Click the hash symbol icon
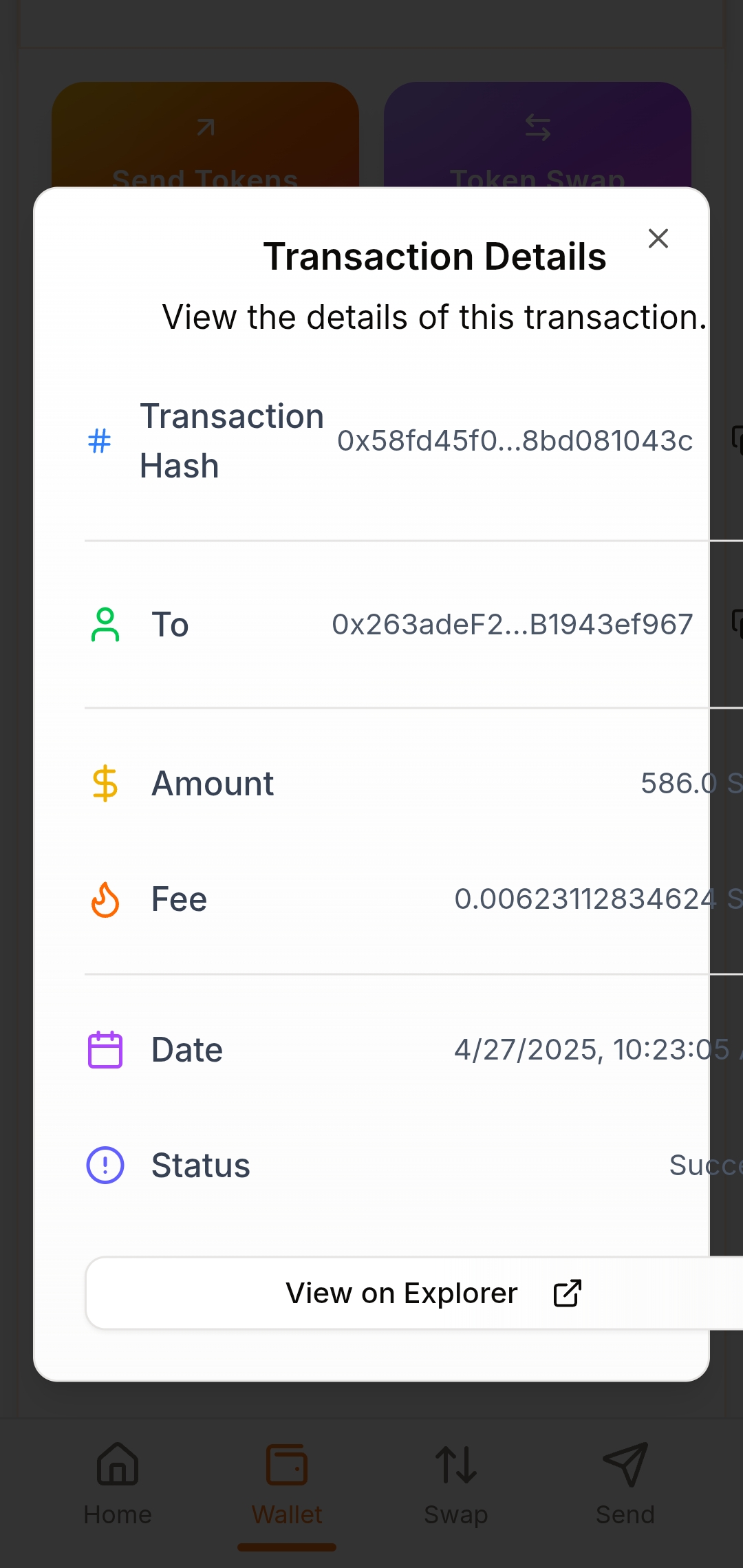Screen dimensions: 743x1568 pos(100,441)
